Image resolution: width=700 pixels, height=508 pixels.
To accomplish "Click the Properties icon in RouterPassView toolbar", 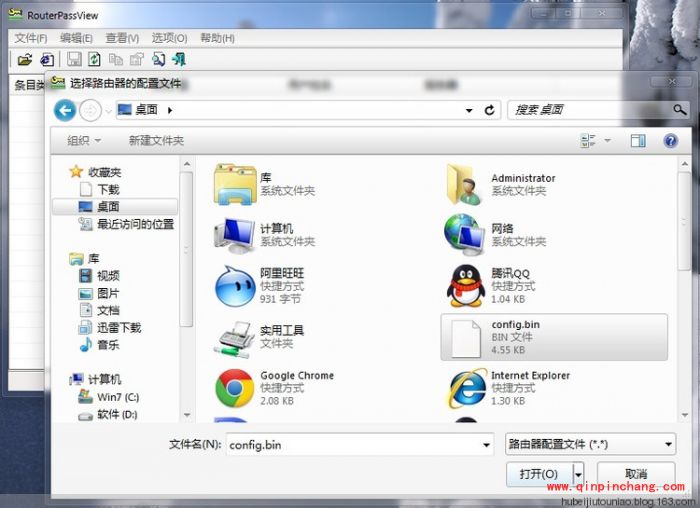I will tap(137, 59).
